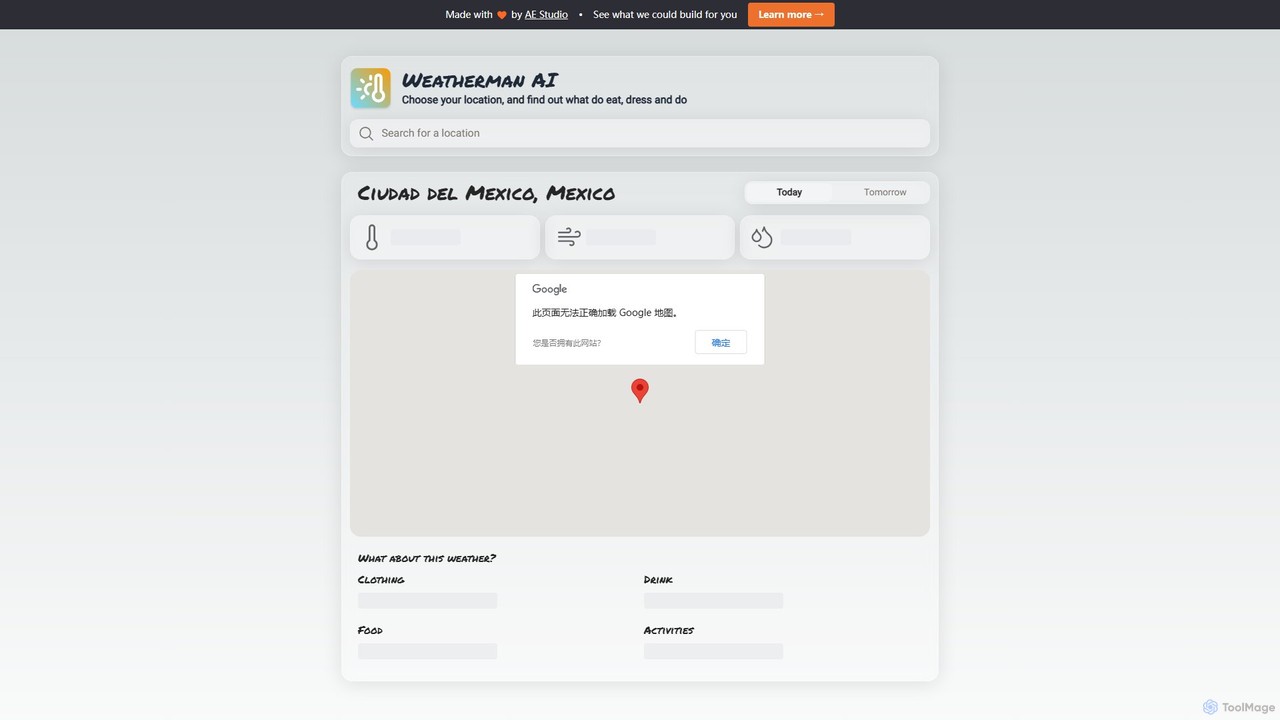Click the wind speed icon
Screen dimensions: 1280x720
569,237
